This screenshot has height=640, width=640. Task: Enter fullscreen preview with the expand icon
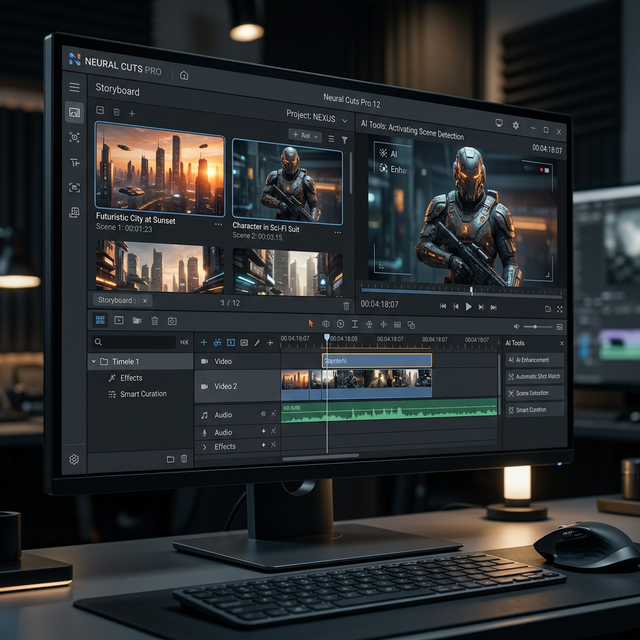[558, 308]
